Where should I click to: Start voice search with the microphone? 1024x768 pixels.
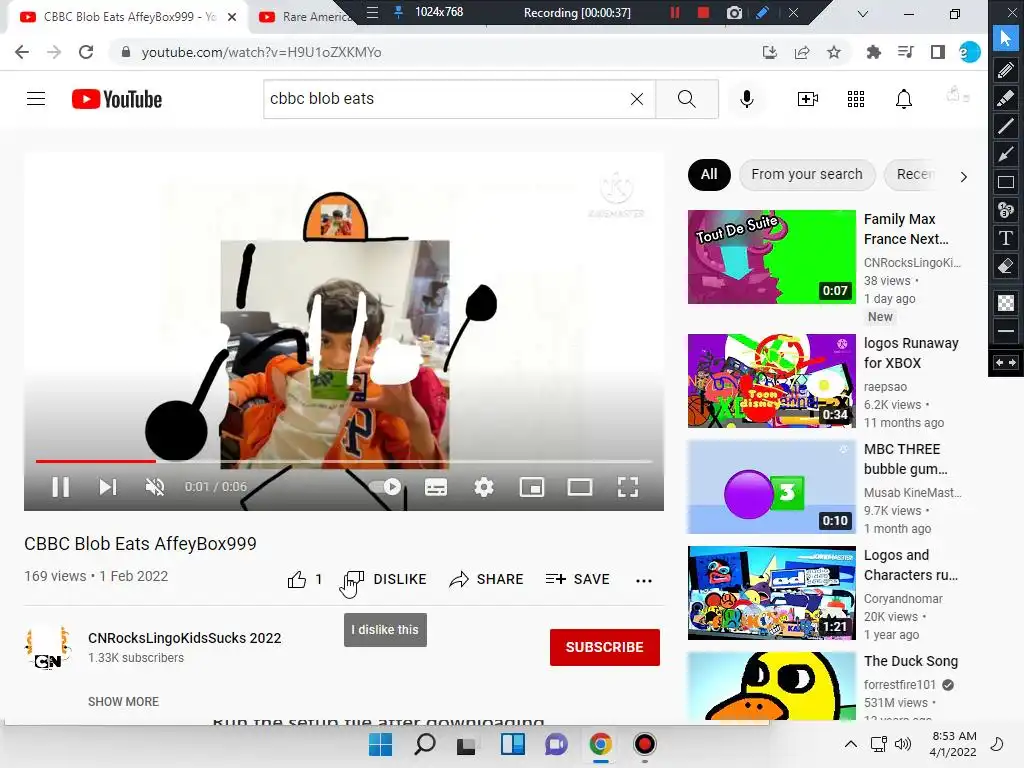point(747,99)
